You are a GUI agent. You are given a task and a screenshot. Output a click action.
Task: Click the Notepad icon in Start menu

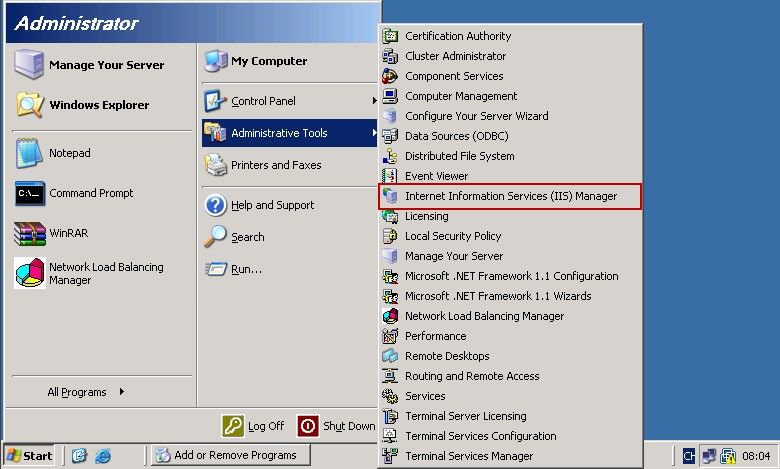pos(29,153)
